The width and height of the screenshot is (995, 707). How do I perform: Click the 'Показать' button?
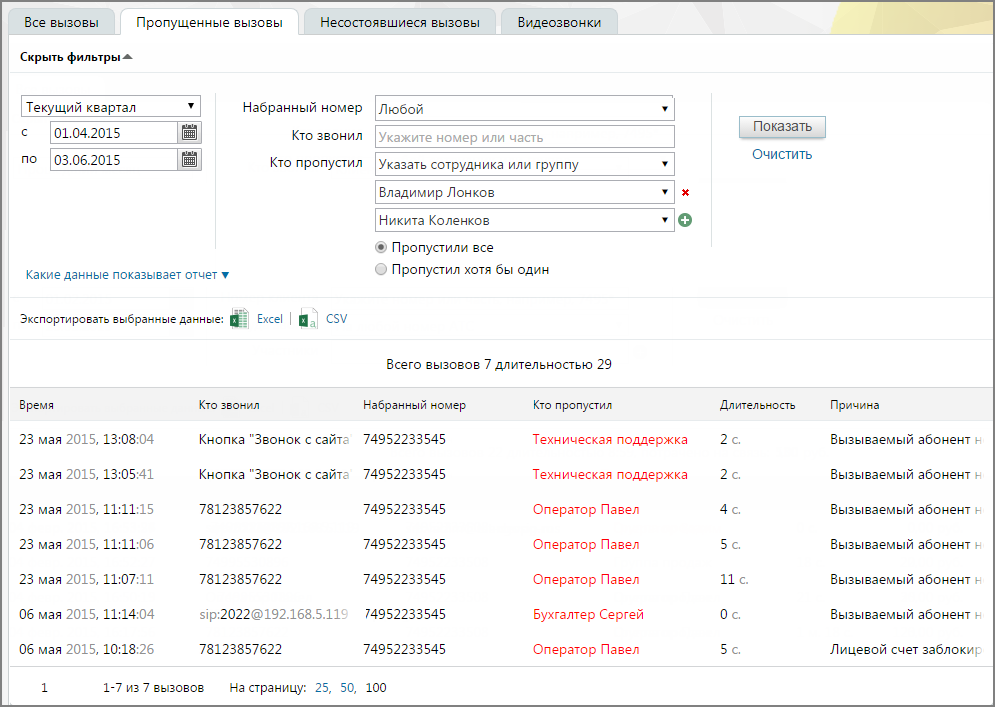tap(782, 126)
